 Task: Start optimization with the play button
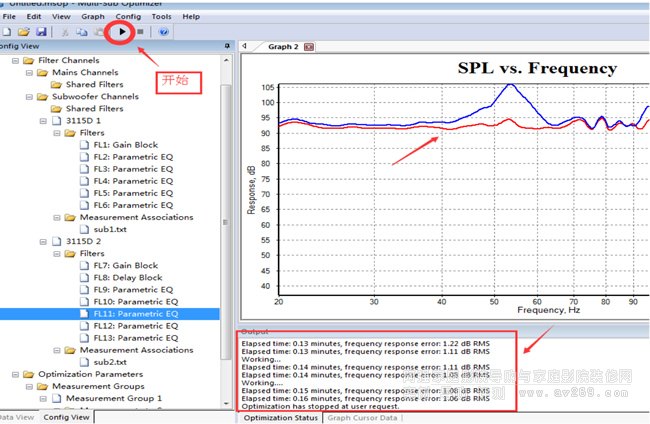[122, 32]
